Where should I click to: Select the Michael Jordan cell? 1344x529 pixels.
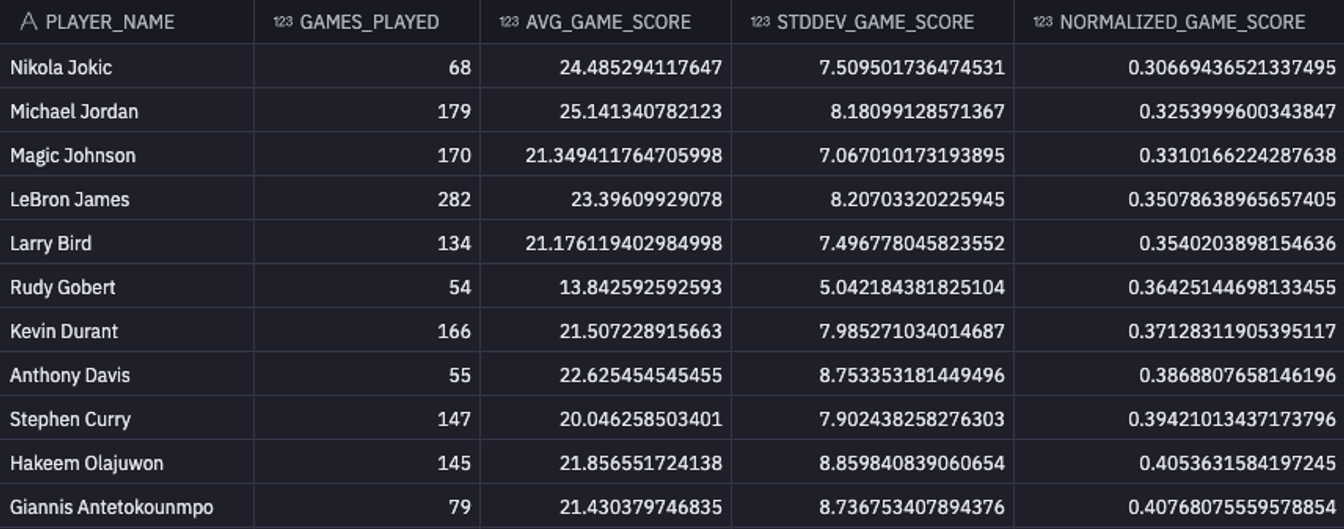(126, 111)
